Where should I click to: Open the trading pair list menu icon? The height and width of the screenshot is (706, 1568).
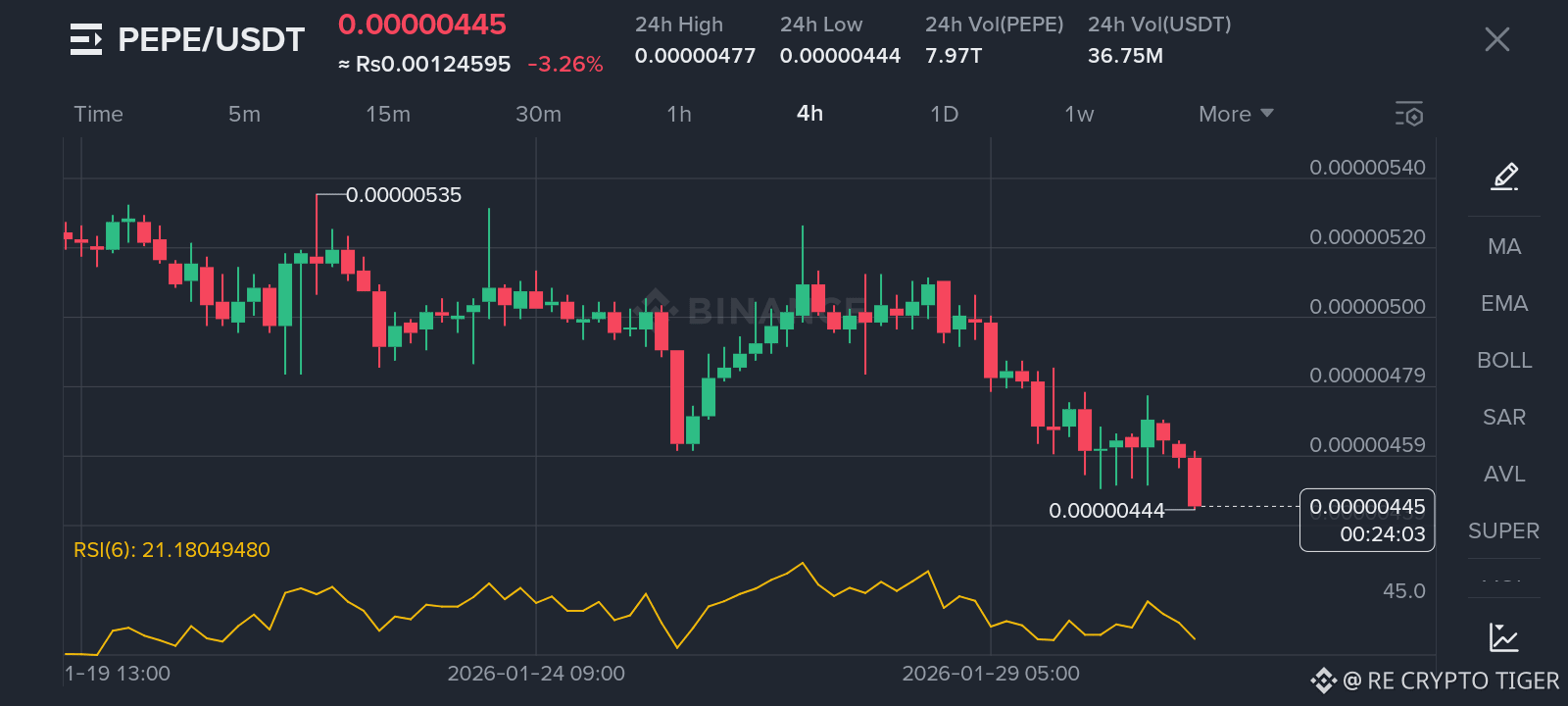pos(86,40)
